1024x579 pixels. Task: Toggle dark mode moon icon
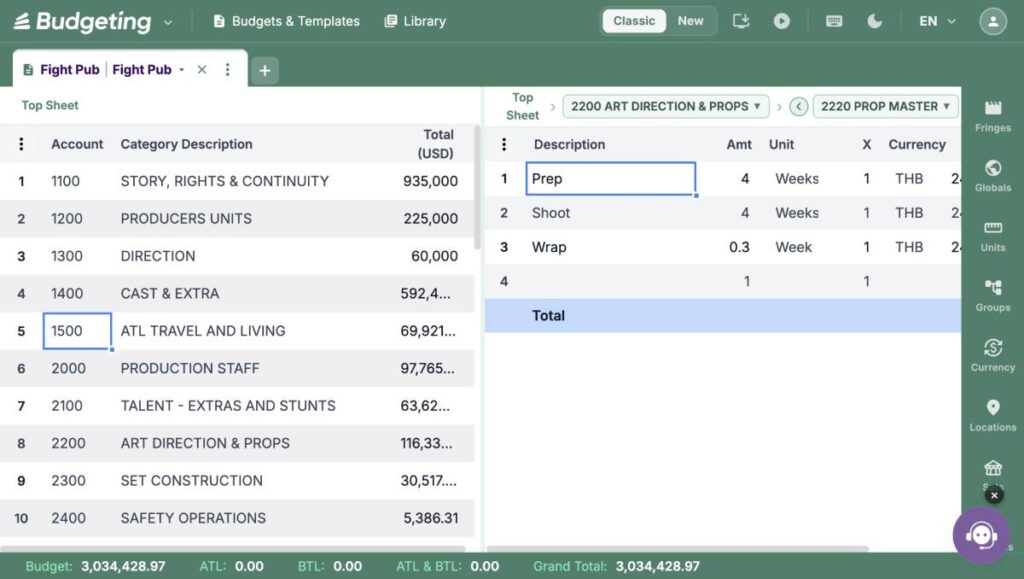point(874,21)
